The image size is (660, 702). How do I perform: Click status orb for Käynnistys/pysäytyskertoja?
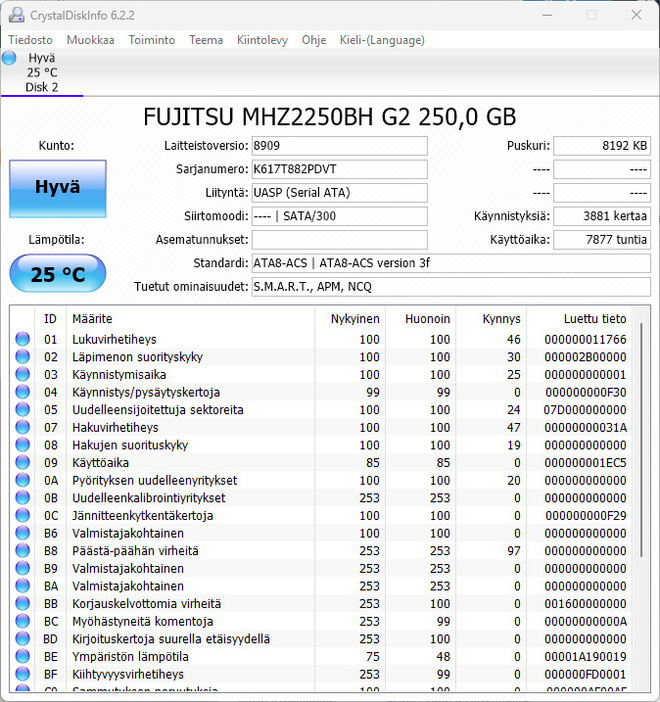point(22,392)
